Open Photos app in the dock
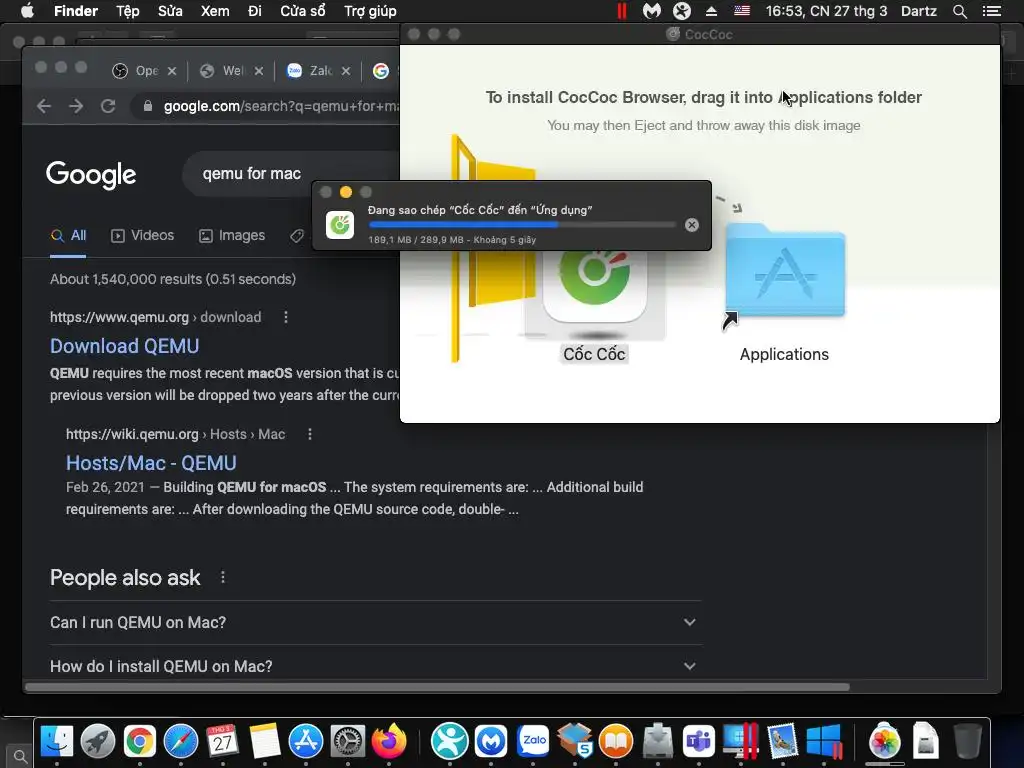The height and width of the screenshot is (768, 1024). pyautogui.click(x=884, y=741)
